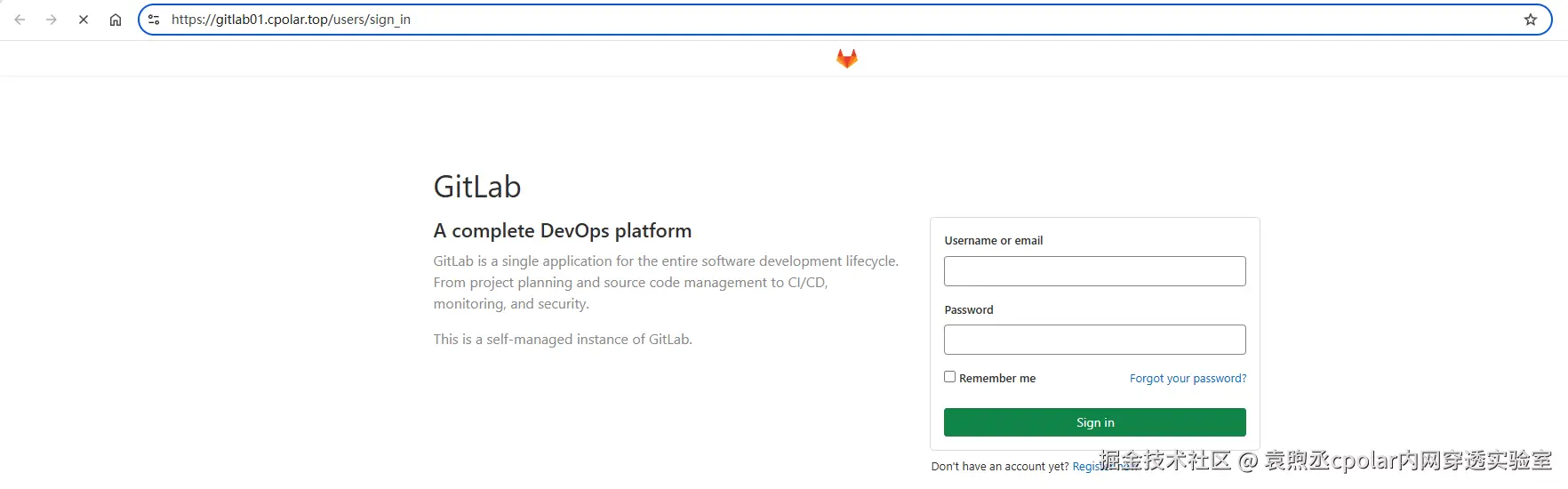This screenshot has height=489, width=1568.
Task: Click the GitLab fox logo
Action: (x=847, y=59)
